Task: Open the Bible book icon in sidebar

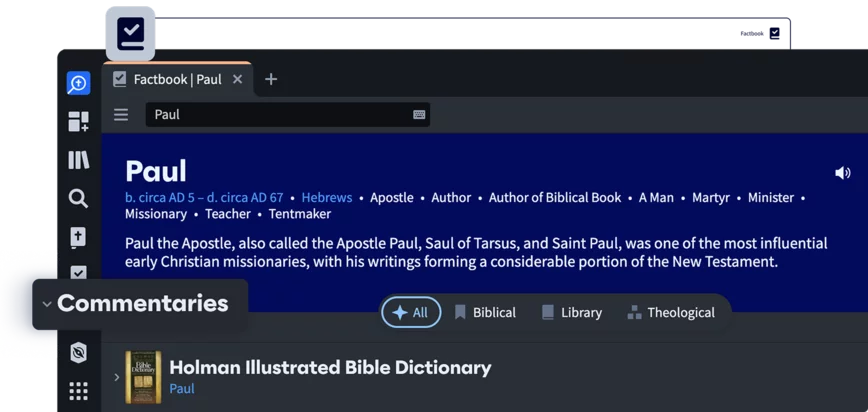Action: point(79,237)
